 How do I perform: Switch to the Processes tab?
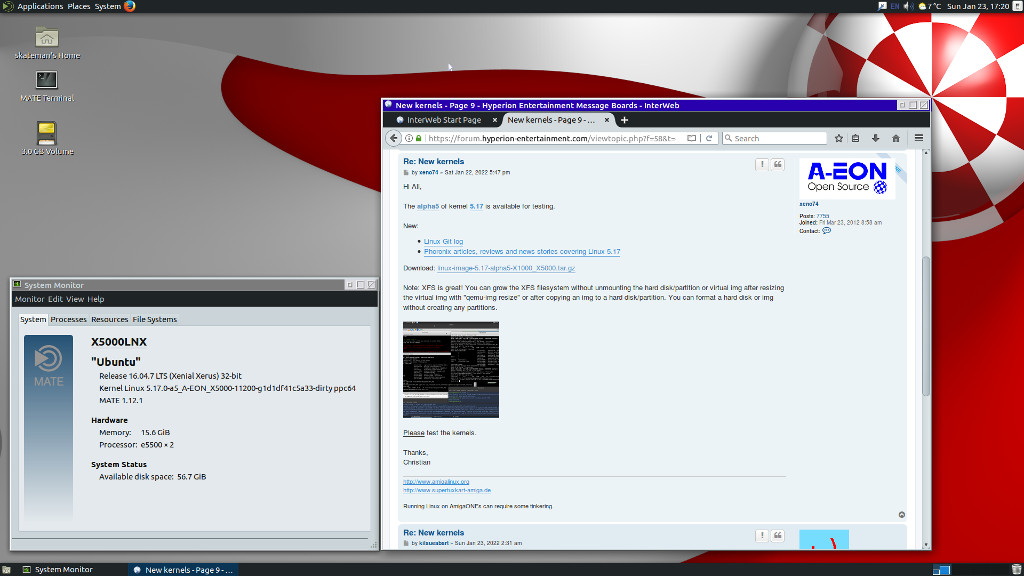(69, 319)
